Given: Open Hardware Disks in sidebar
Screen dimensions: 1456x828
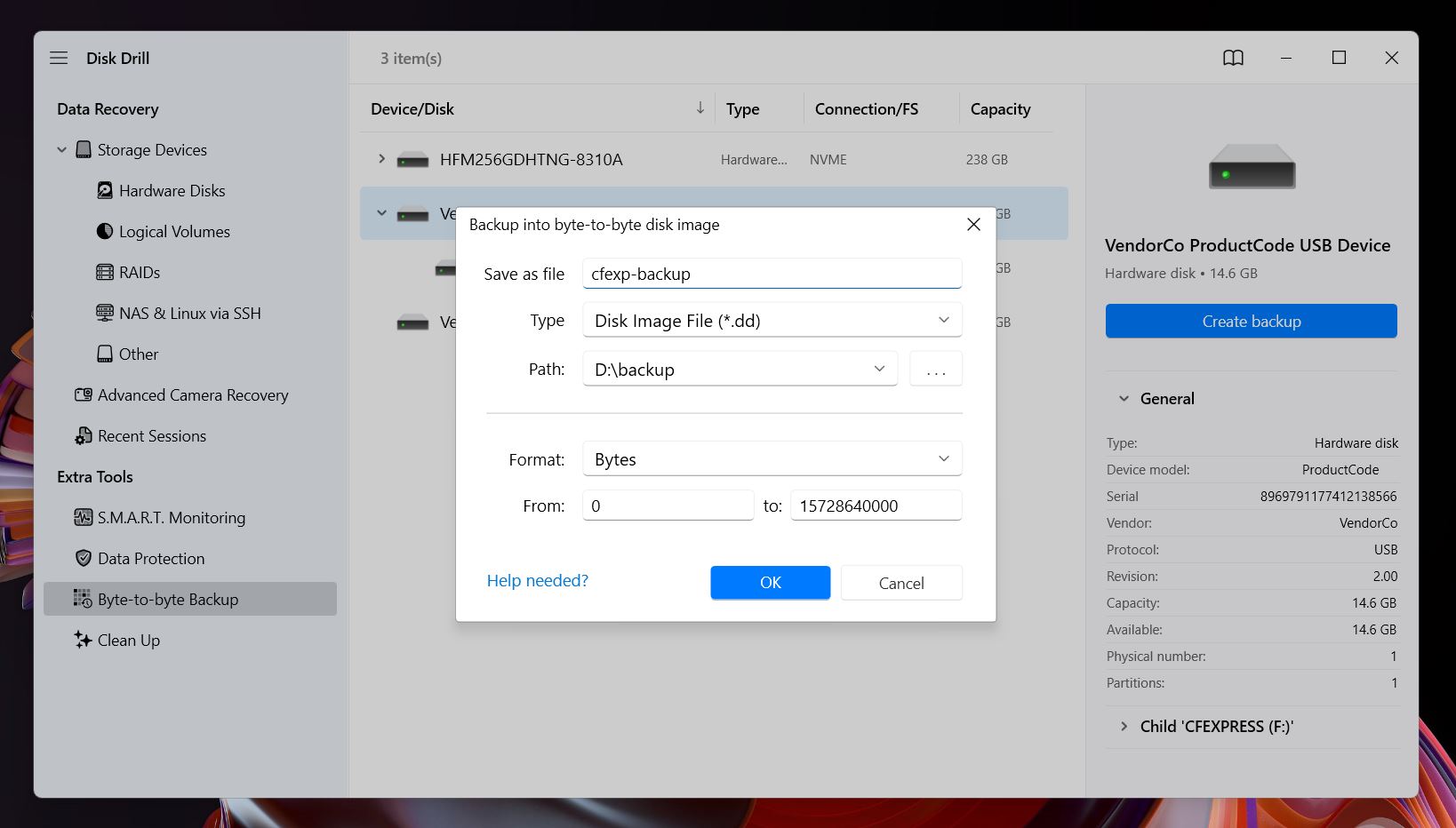Looking at the screenshot, I should 172,190.
